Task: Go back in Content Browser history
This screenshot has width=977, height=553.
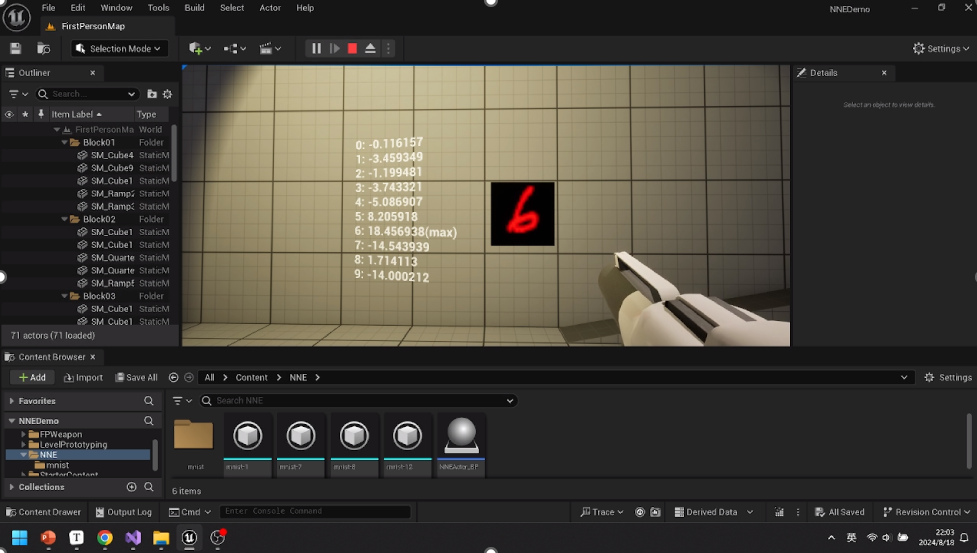Action: pyautogui.click(x=174, y=377)
